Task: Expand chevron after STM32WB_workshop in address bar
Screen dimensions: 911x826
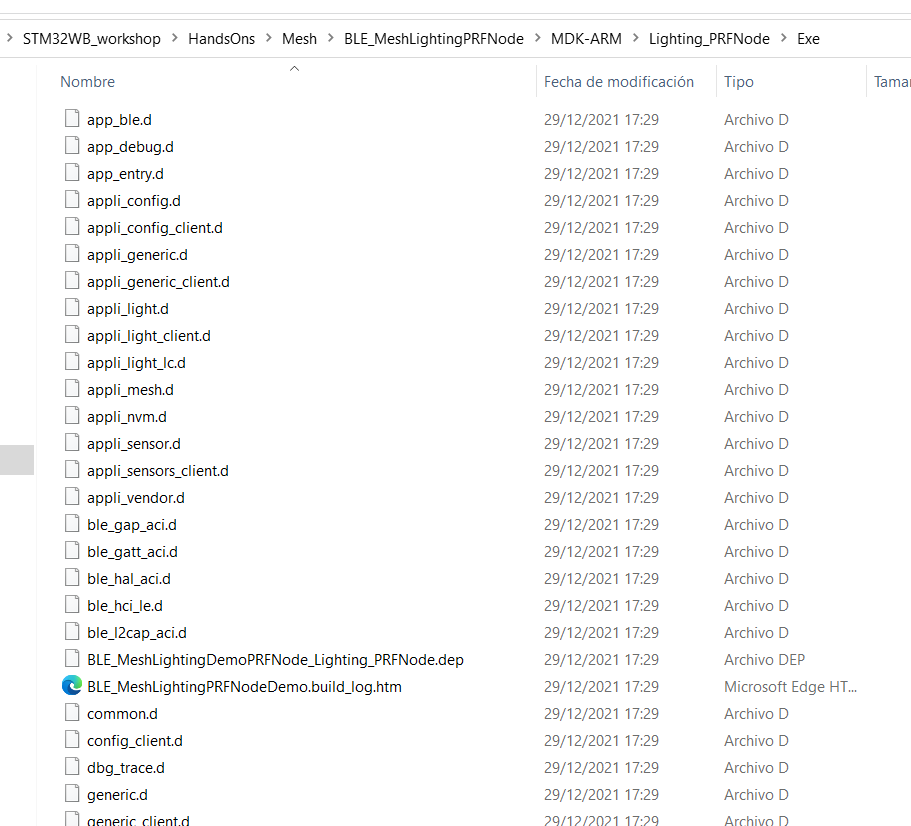Action: (174, 38)
